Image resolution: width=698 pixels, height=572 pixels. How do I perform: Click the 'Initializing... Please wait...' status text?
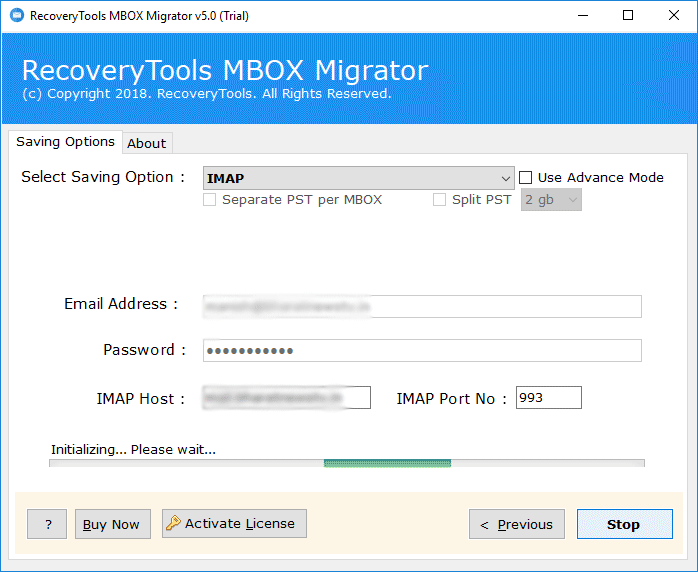(133, 450)
